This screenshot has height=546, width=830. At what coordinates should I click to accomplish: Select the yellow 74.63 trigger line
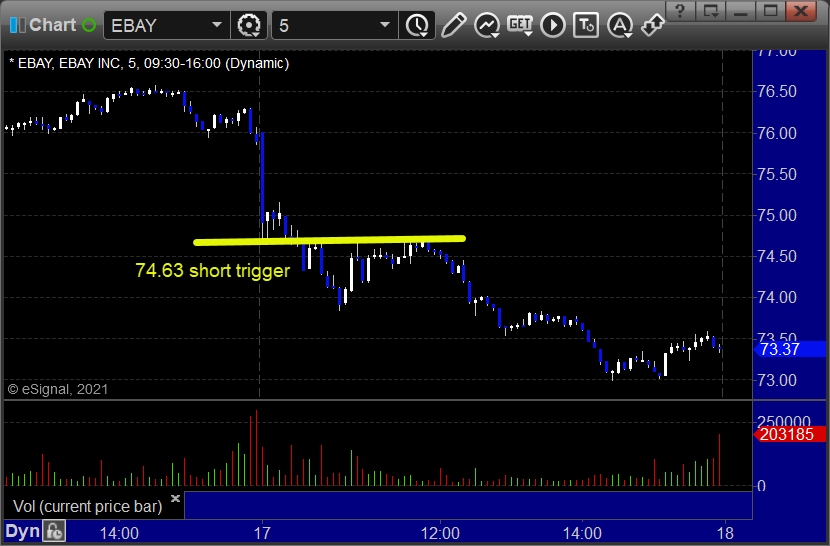(x=329, y=240)
